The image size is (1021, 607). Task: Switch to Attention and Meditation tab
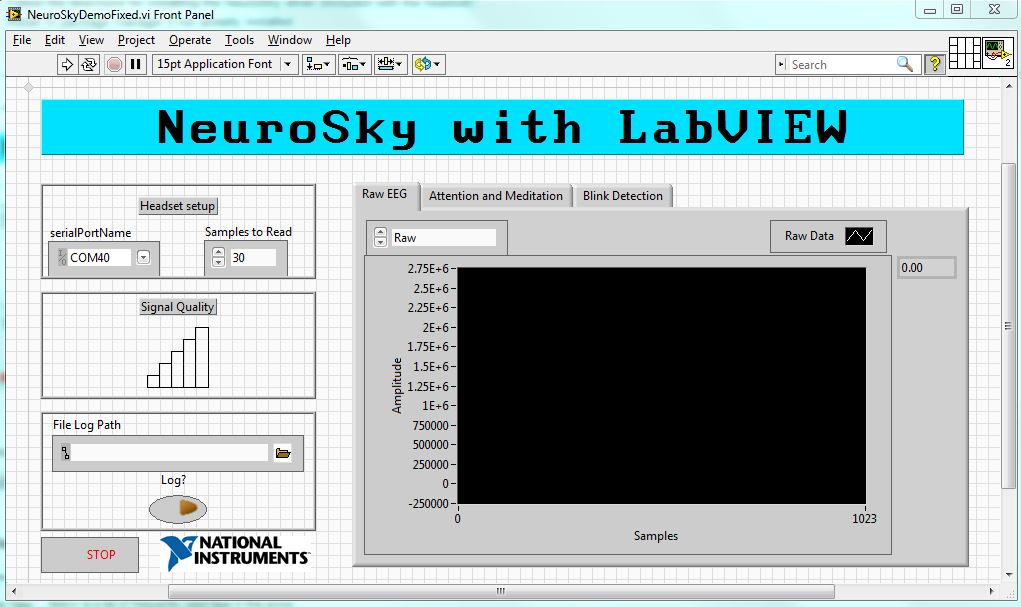click(496, 195)
